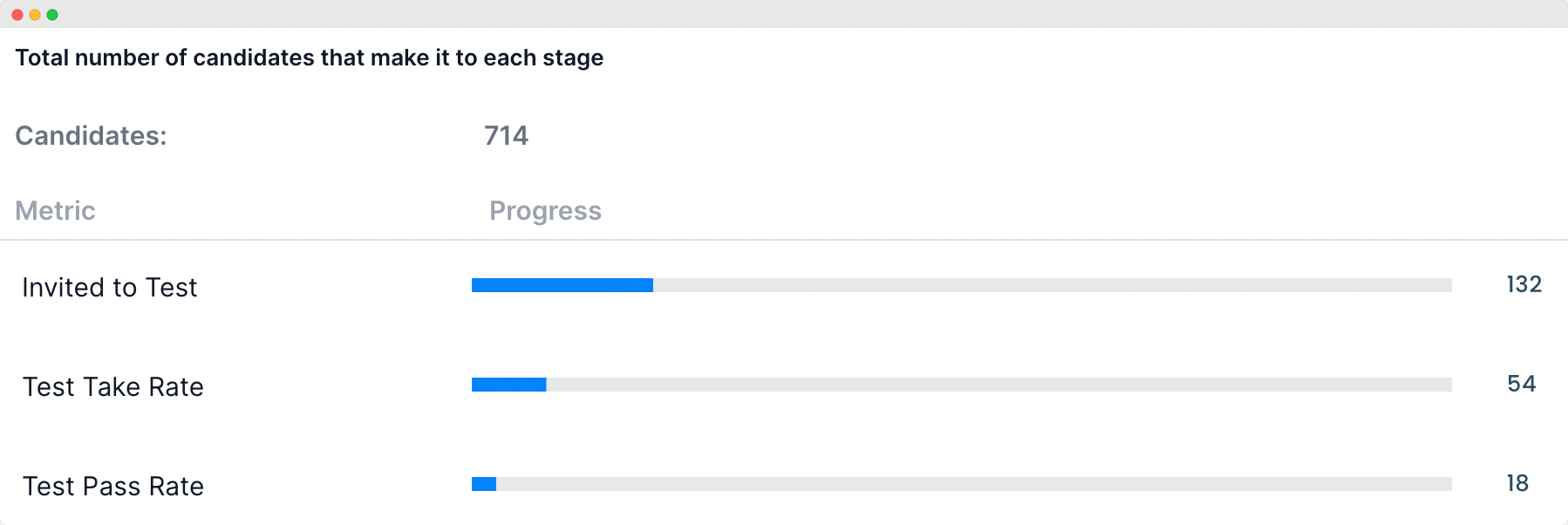Click the Candidates: label
This screenshot has width=1568, height=525.
[91, 135]
